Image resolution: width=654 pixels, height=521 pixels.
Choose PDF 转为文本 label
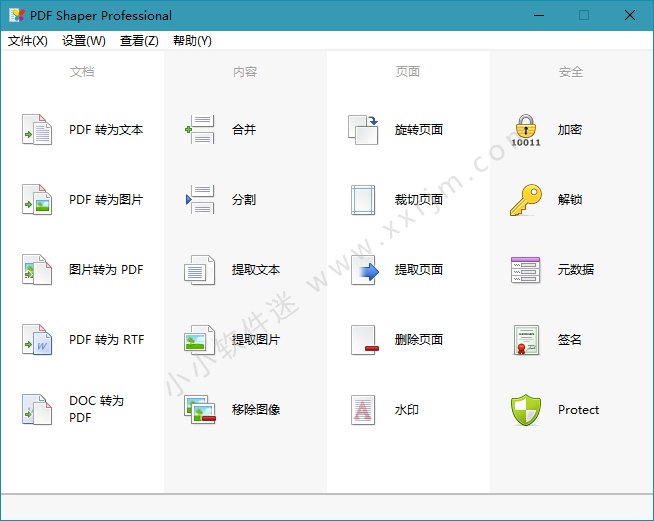point(106,130)
